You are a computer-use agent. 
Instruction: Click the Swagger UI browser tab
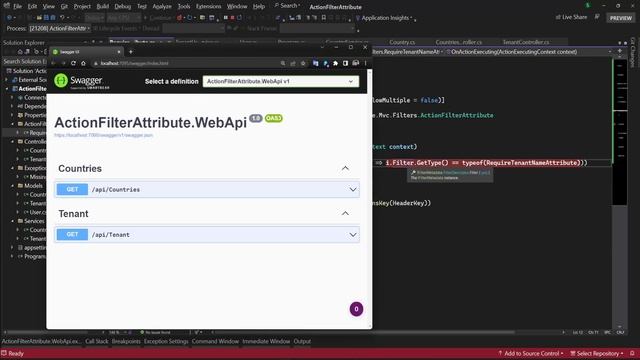[x=86, y=52]
